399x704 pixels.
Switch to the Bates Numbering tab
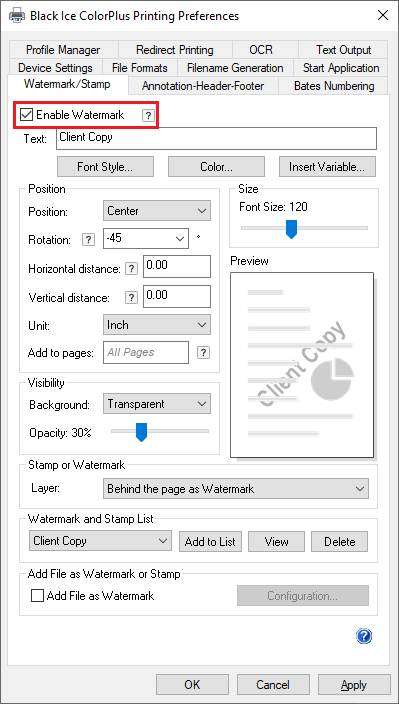(x=334, y=86)
